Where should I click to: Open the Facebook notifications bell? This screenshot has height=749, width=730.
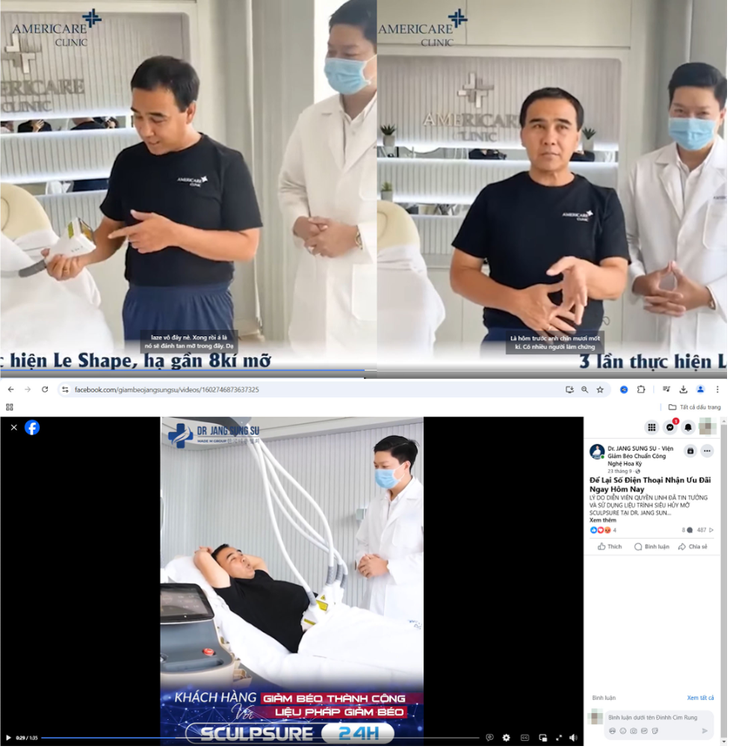pos(690,429)
